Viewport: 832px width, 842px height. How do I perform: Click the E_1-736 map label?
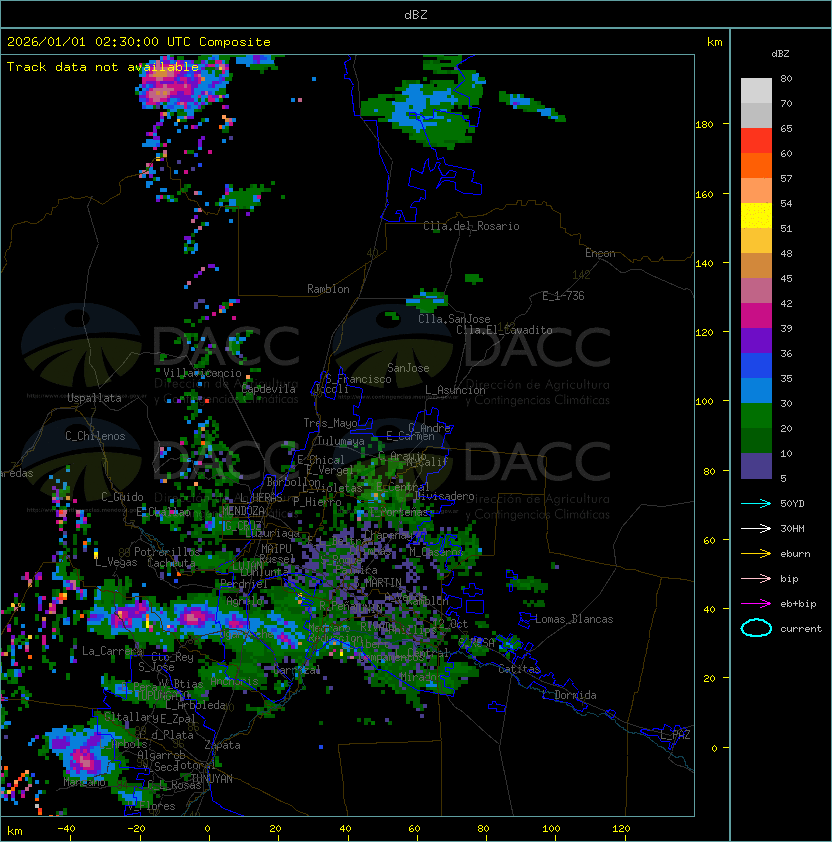pos(563,296)
